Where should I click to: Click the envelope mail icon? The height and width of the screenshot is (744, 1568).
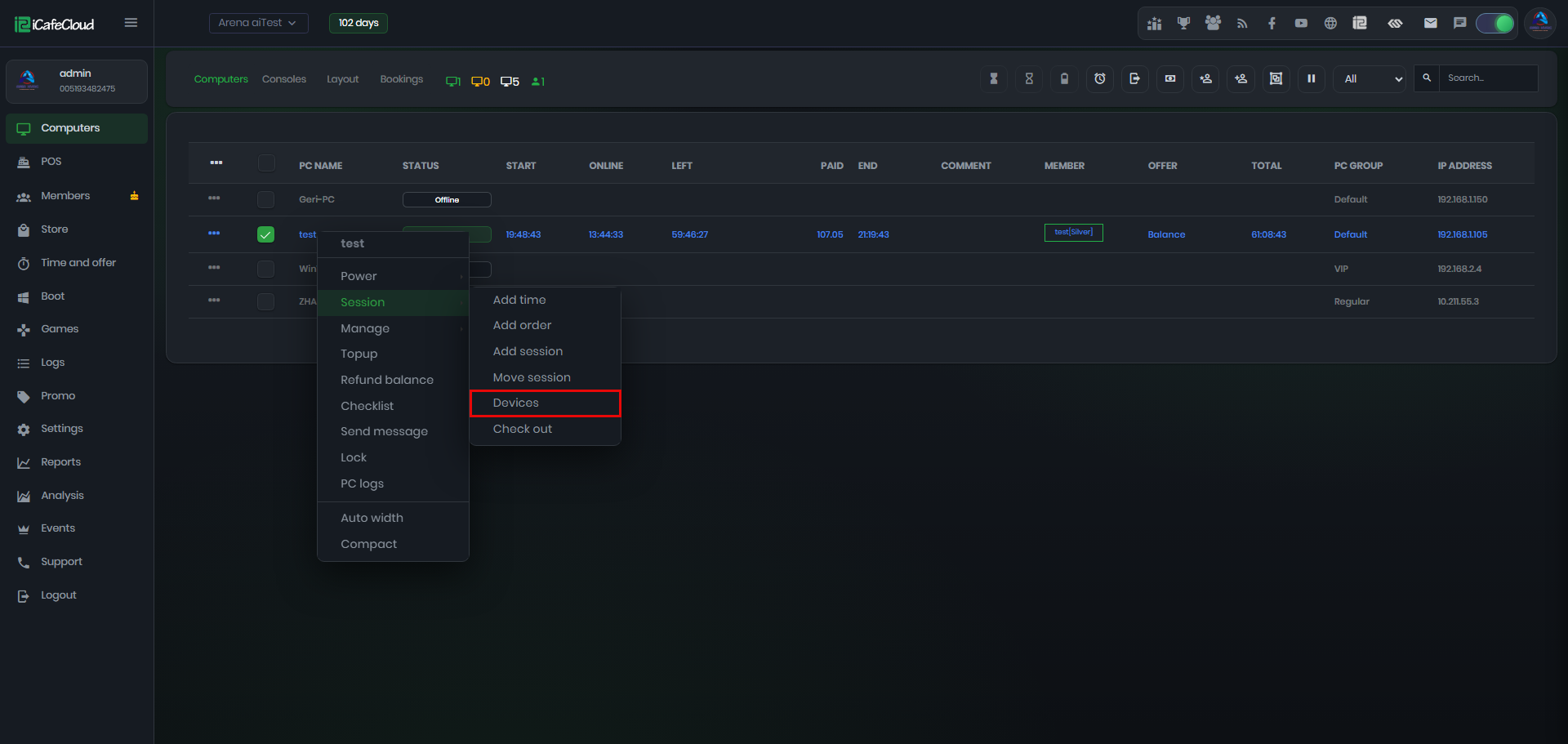point(1430,24)
